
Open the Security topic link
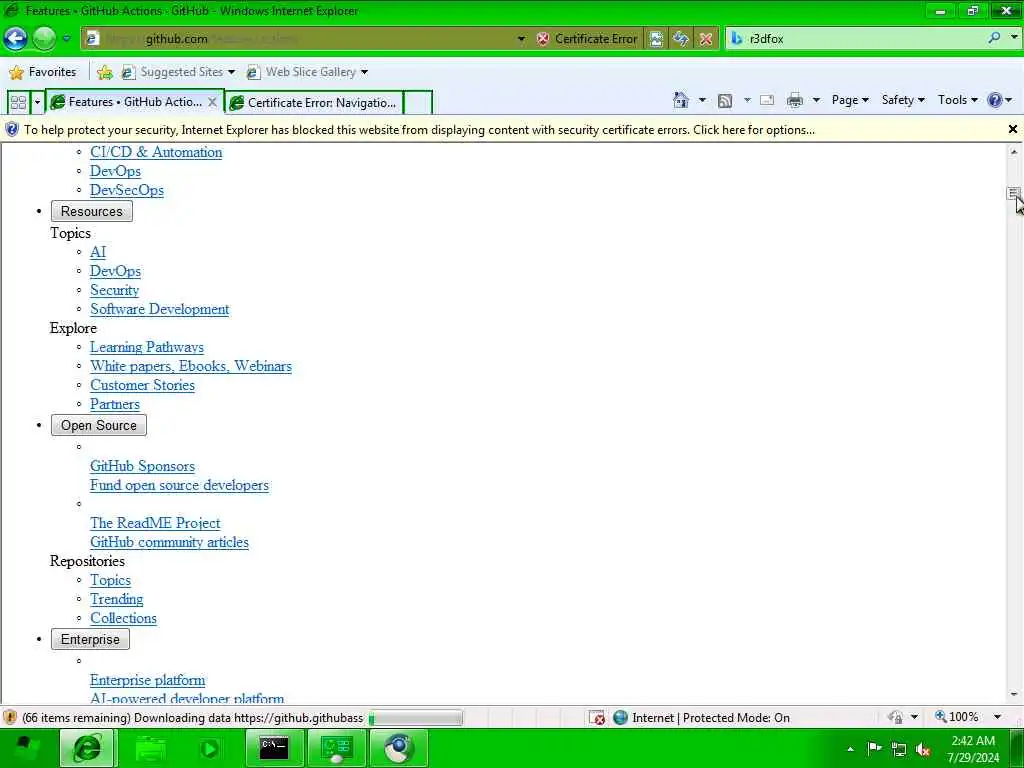pos(114,290)
